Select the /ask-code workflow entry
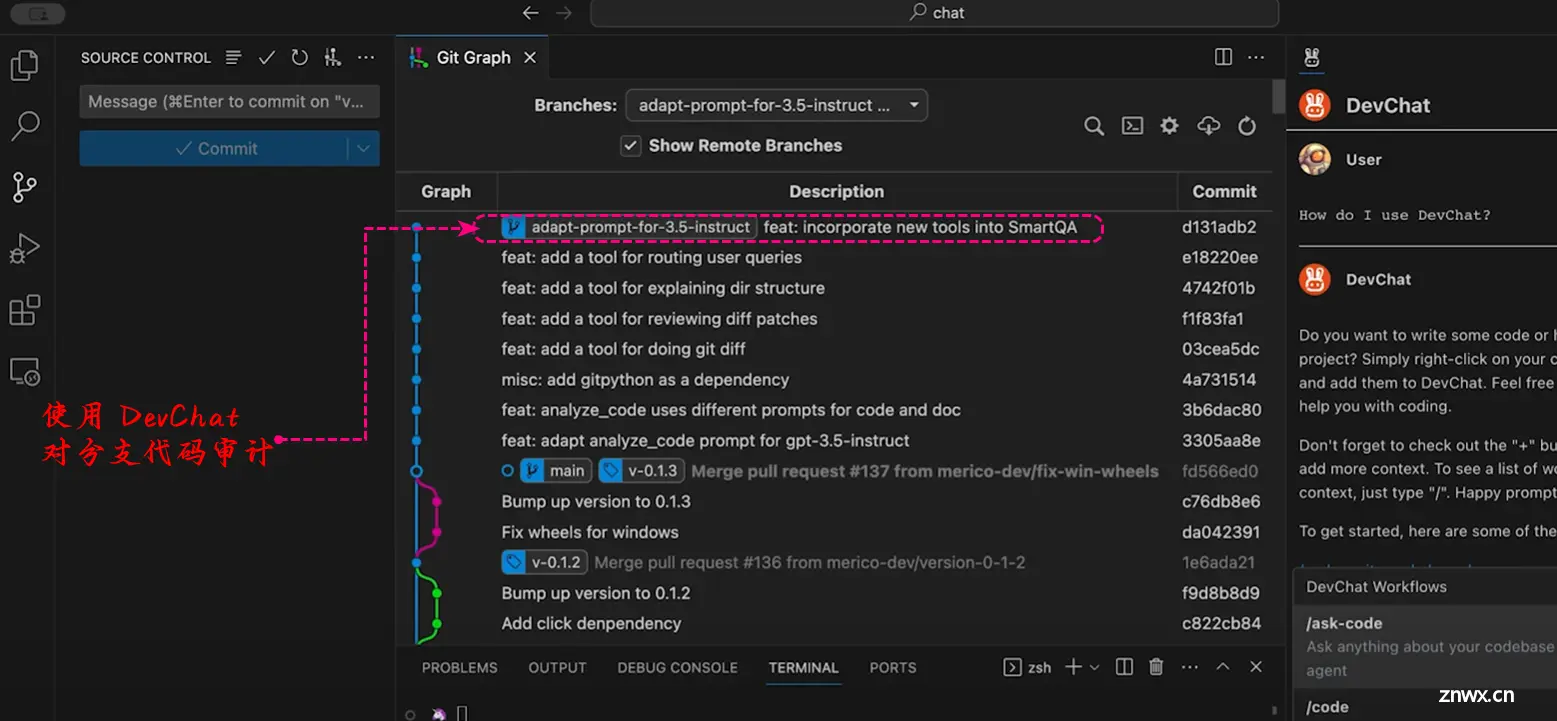This screenshot has height=721, width=1557. [1425, 646]
